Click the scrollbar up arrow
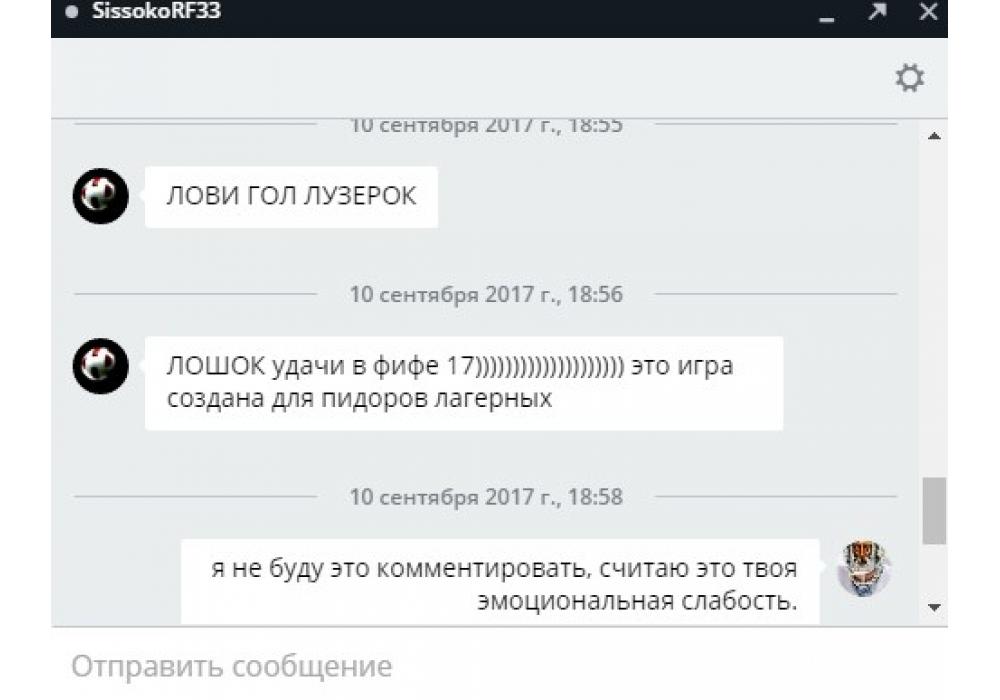The height and width of the screenshot is (700, 1000). tap(934, 136)
